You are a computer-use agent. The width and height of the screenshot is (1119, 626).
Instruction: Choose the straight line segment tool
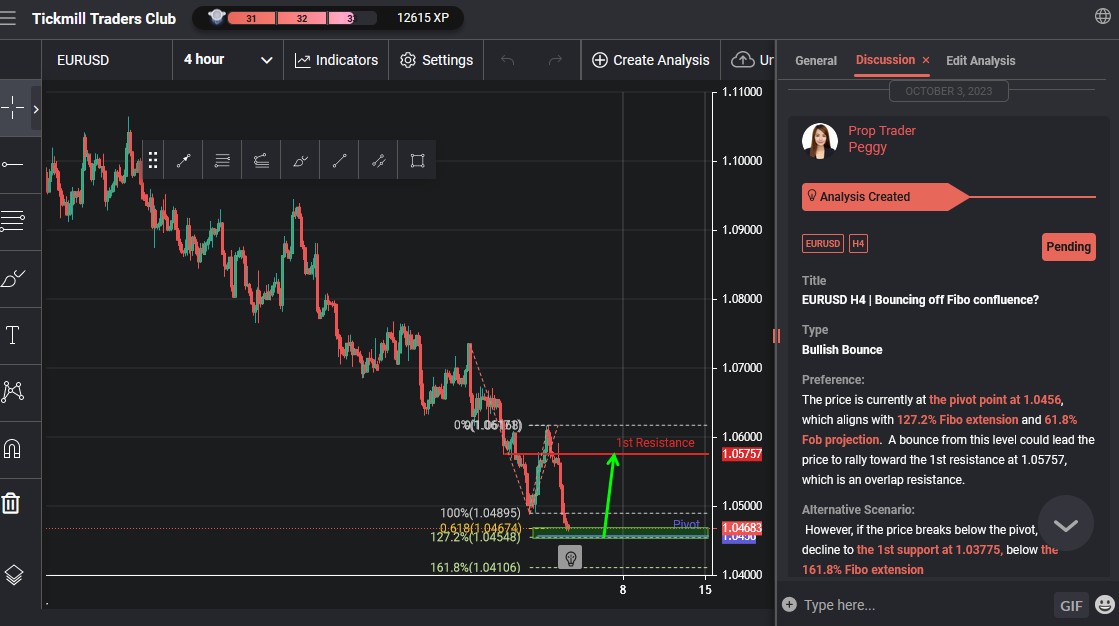click(340, 160)
